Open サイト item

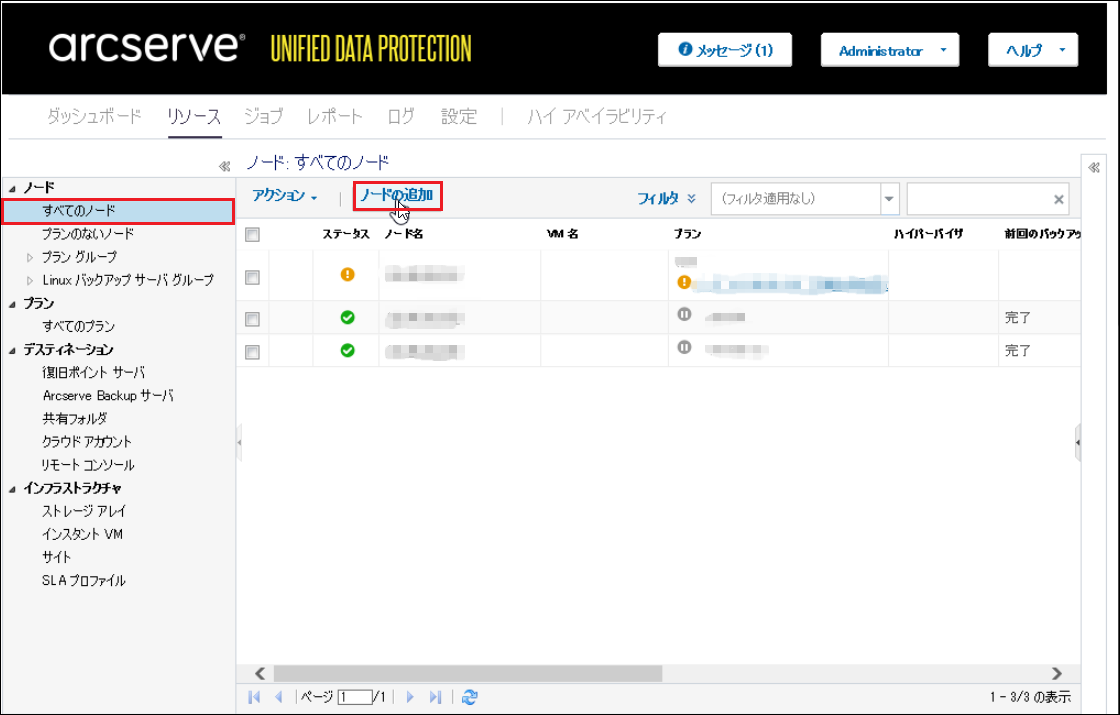[x=56, y=557]
